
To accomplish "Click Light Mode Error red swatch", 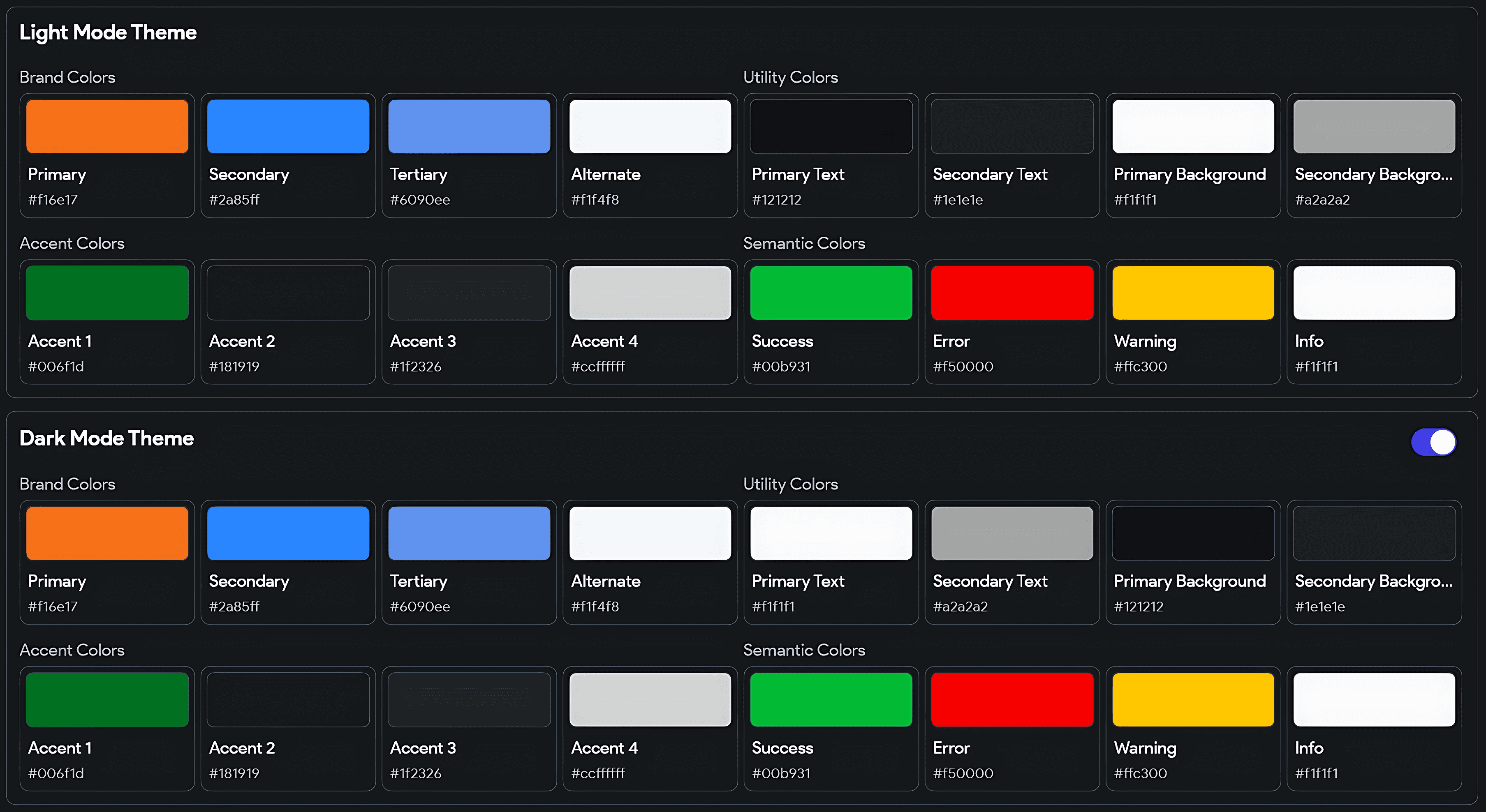I will (1012, 293).
